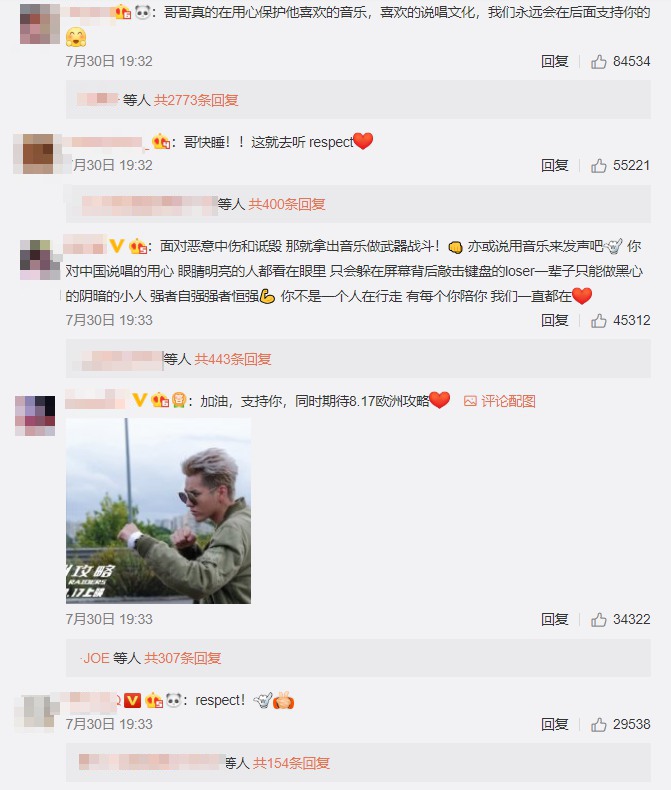Expand 共443条回复 replies

pos(233,359)
